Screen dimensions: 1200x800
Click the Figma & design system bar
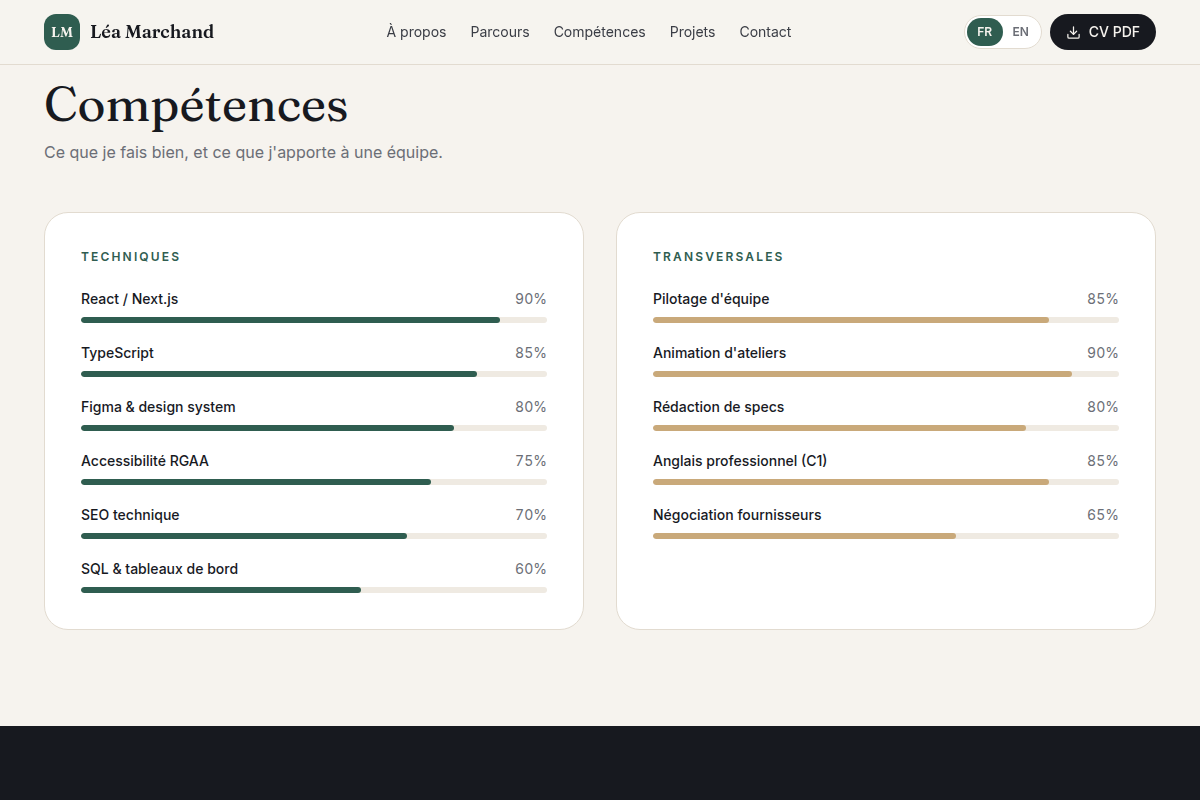(314, 428)
